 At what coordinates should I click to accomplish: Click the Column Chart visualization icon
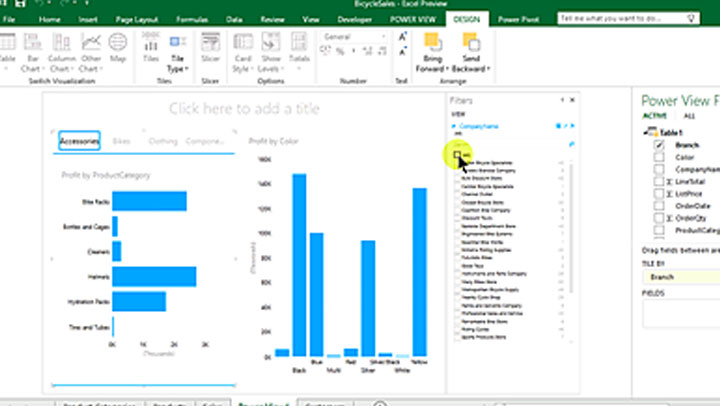tap(62, 50)
